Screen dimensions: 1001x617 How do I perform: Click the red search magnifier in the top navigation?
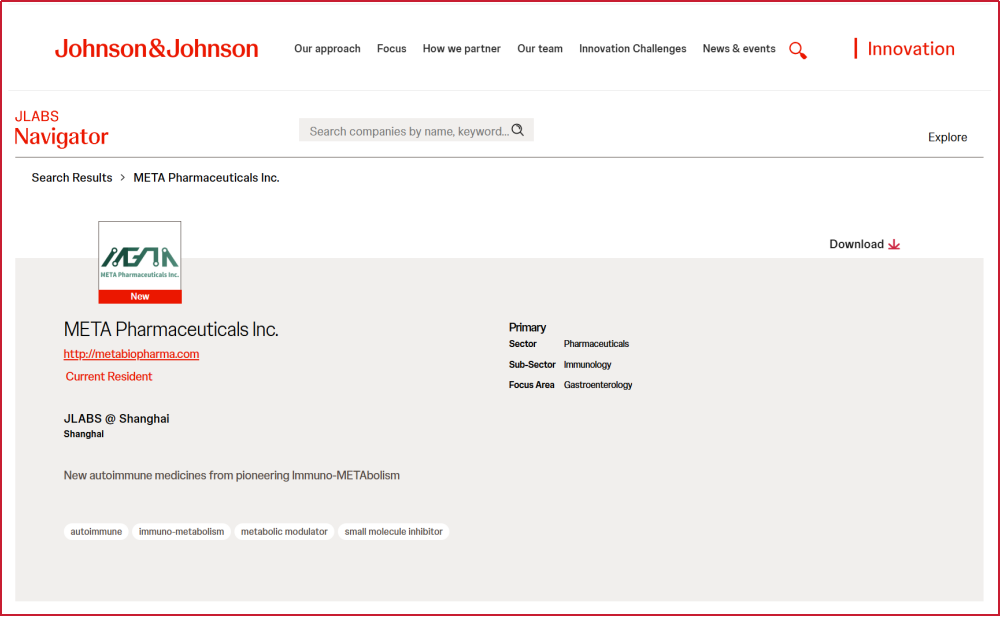click(x=797, y=50)
